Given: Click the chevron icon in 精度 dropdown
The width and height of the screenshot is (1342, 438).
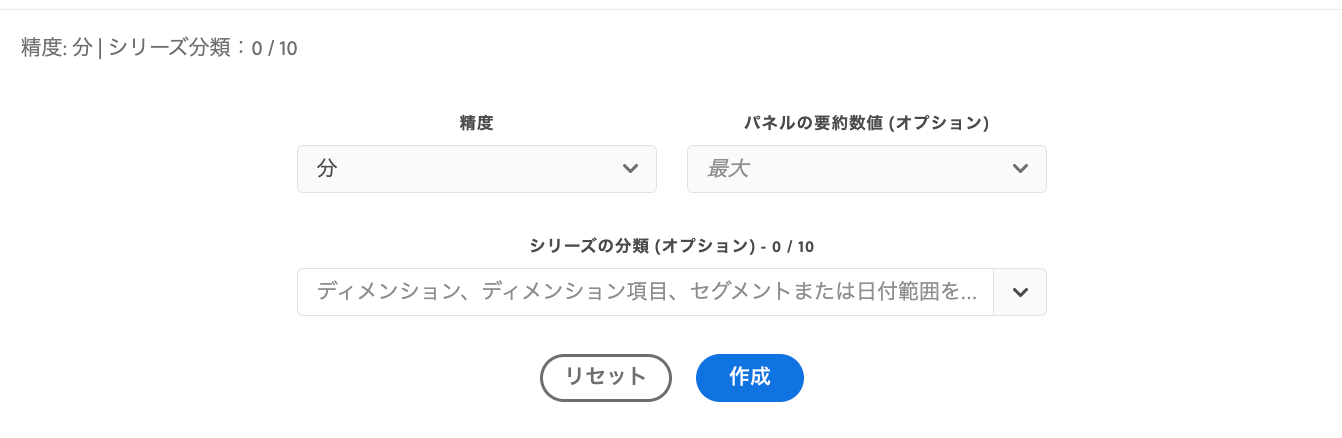Looking at the screenshot, I should click(x=630, y=169).
